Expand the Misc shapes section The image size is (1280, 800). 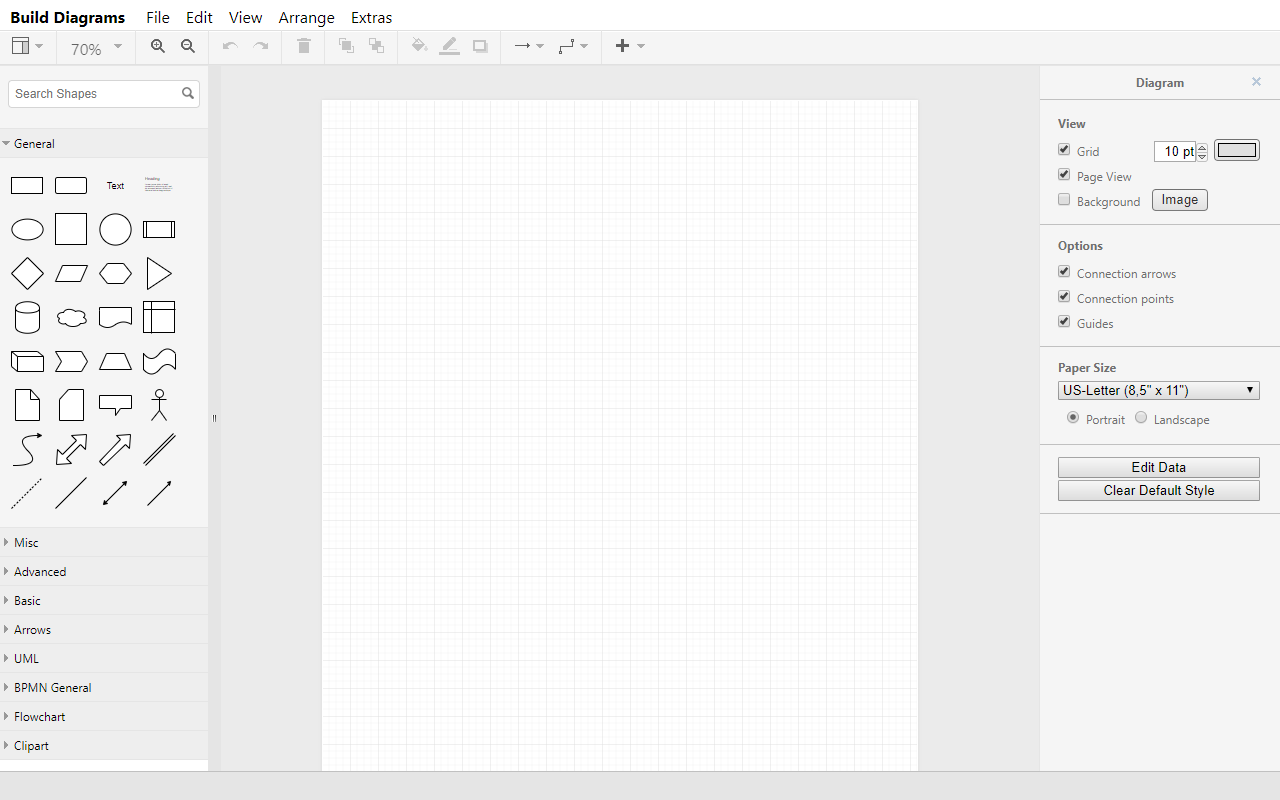click(104, 543)
